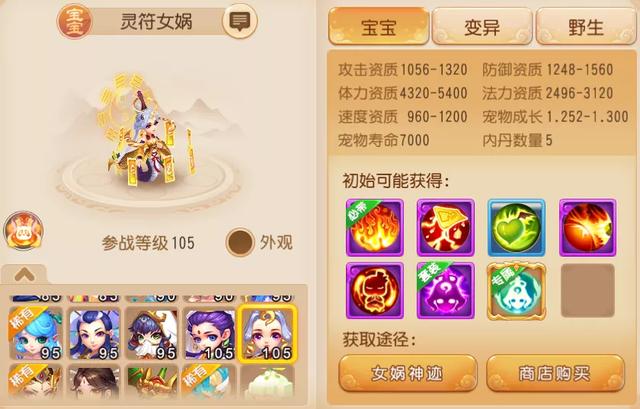Select the red talisman skill icon
Viewport: 640px width, 409px height.
[x=445, y=227]
